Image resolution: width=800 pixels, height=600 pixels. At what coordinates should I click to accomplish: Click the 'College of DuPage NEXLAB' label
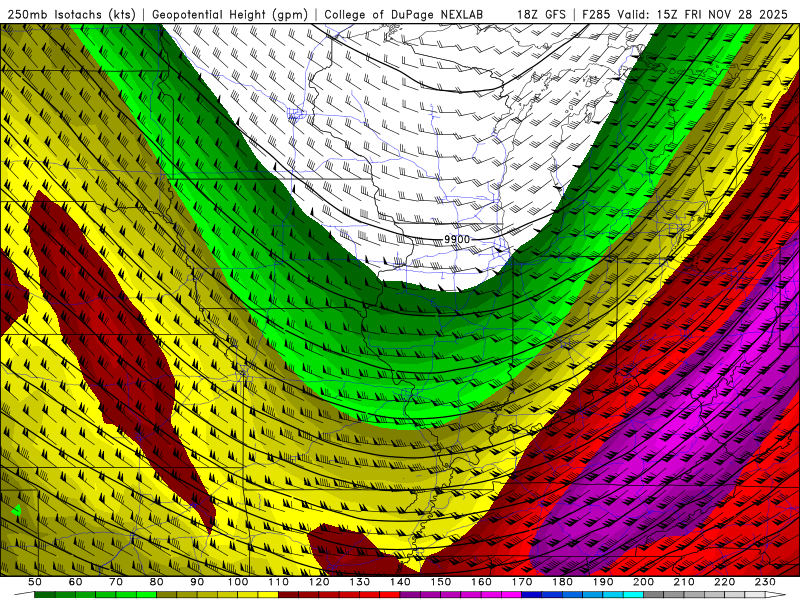(x=404, y=14)
